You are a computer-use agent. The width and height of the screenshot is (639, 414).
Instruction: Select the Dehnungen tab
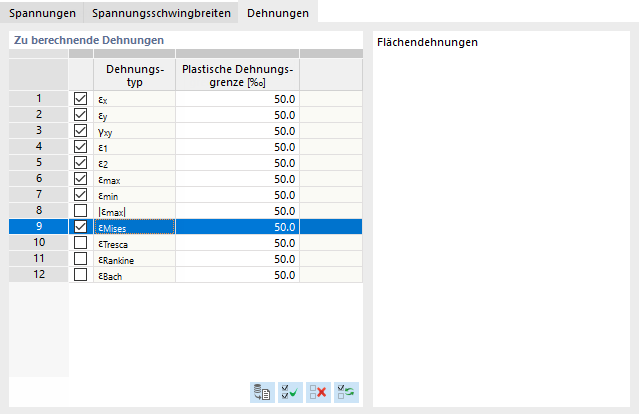click(x=278, y=13)
